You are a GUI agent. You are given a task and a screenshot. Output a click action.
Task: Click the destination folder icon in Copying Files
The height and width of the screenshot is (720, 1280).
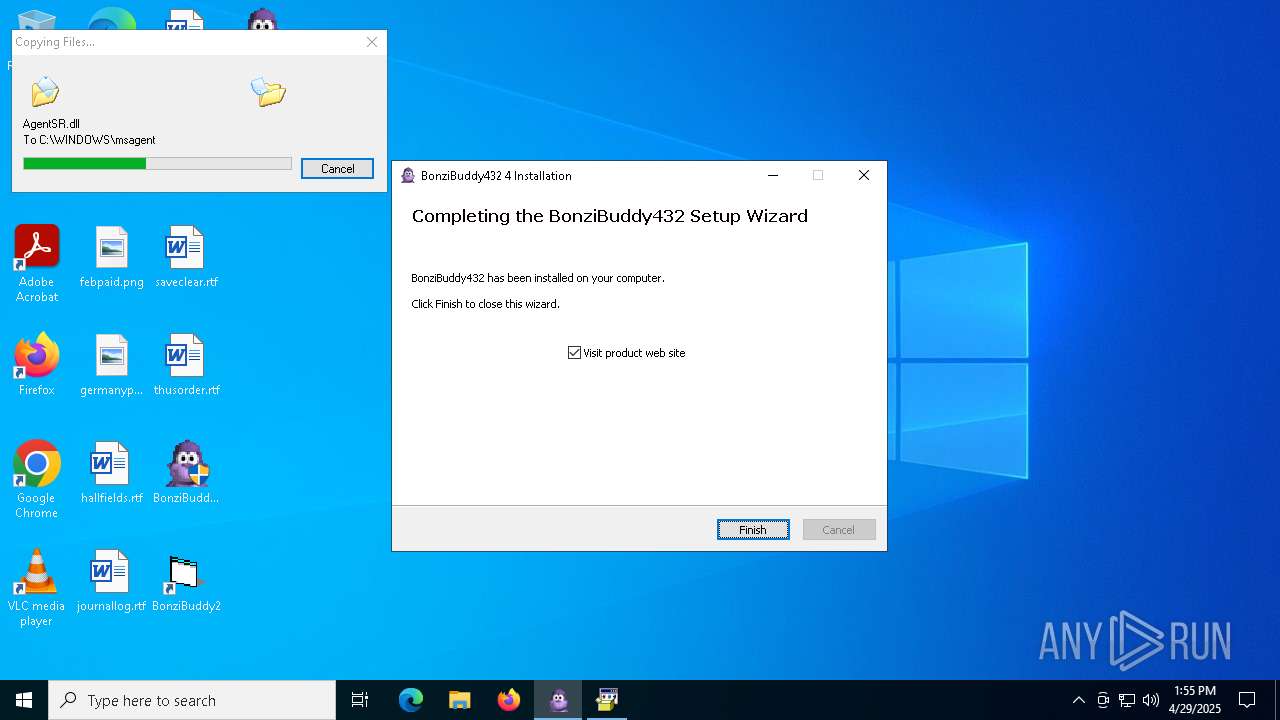[x=268, y=92]
